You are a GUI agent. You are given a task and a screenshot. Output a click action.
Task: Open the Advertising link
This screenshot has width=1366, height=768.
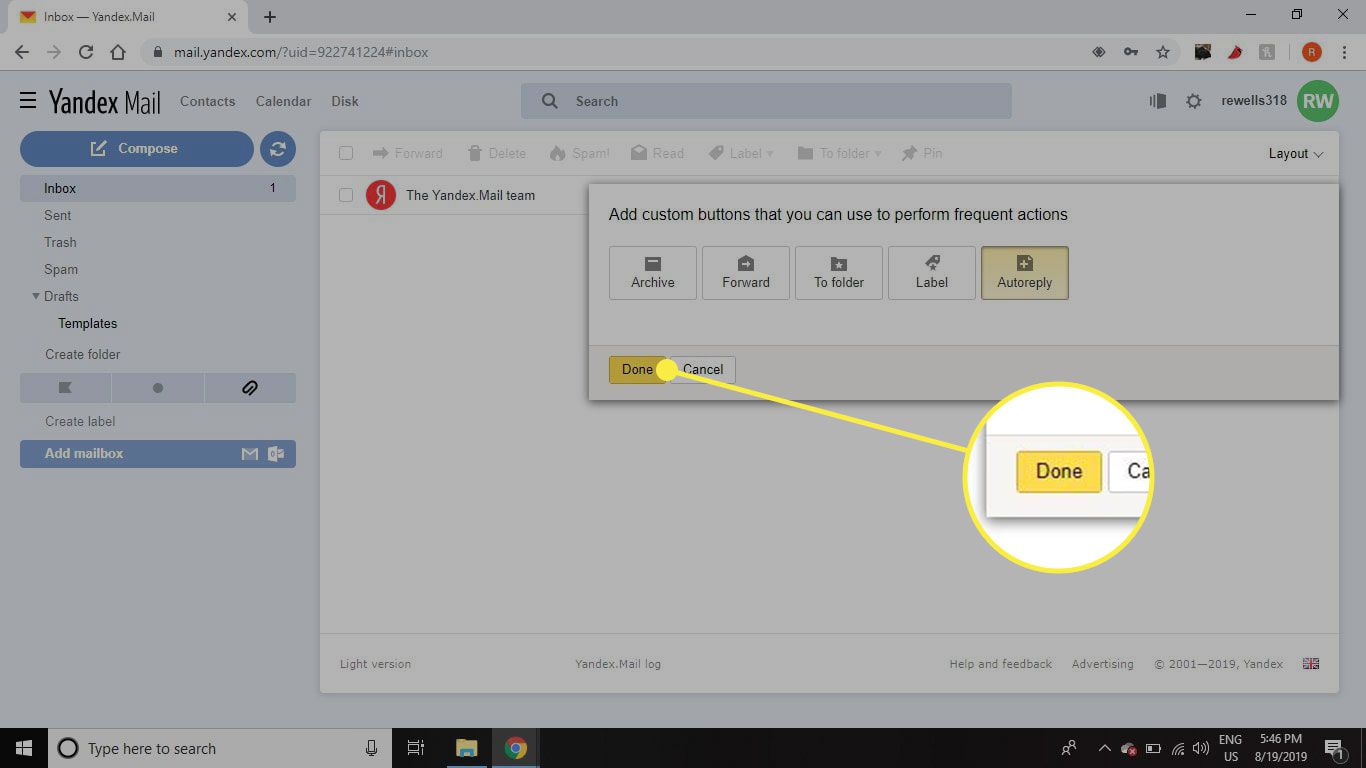pyautogui.click(x=1102, y=664)
